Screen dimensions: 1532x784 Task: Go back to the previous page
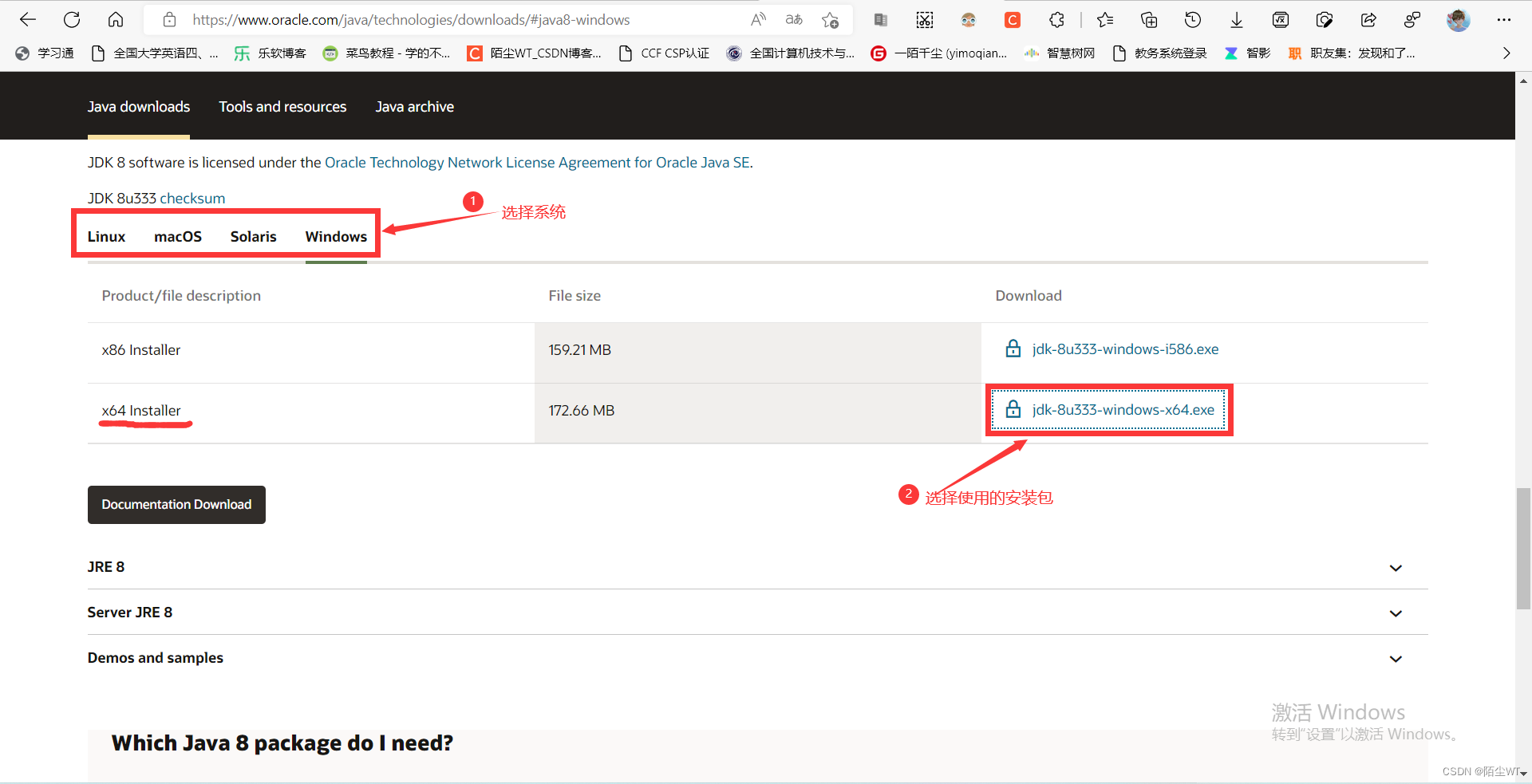pyautogui.click(x=28, y=20)
